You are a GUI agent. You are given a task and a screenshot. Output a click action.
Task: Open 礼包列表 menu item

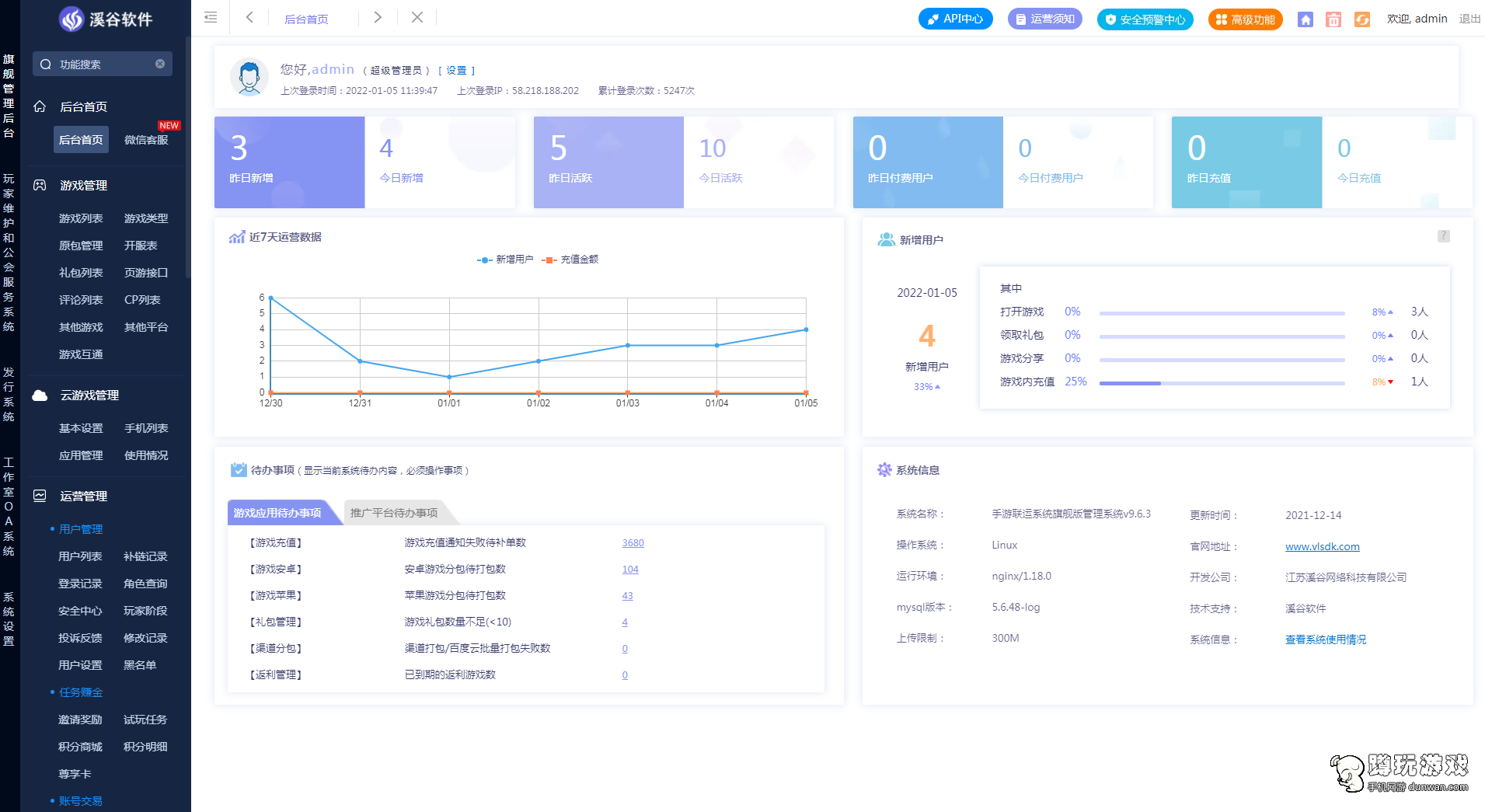(81, 273)
